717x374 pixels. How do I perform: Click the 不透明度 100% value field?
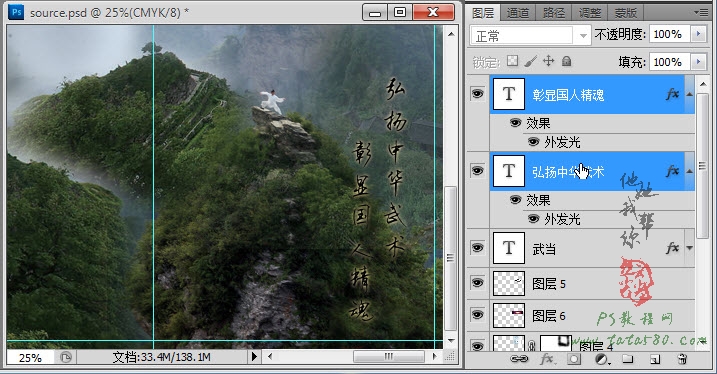669,34
